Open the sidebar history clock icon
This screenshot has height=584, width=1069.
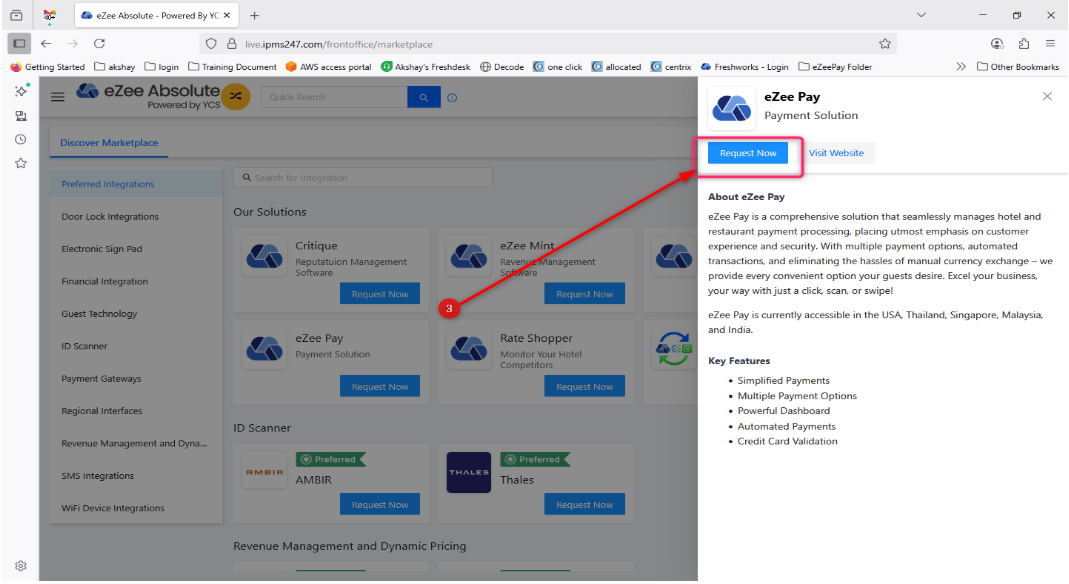click(x=21, y=139)
